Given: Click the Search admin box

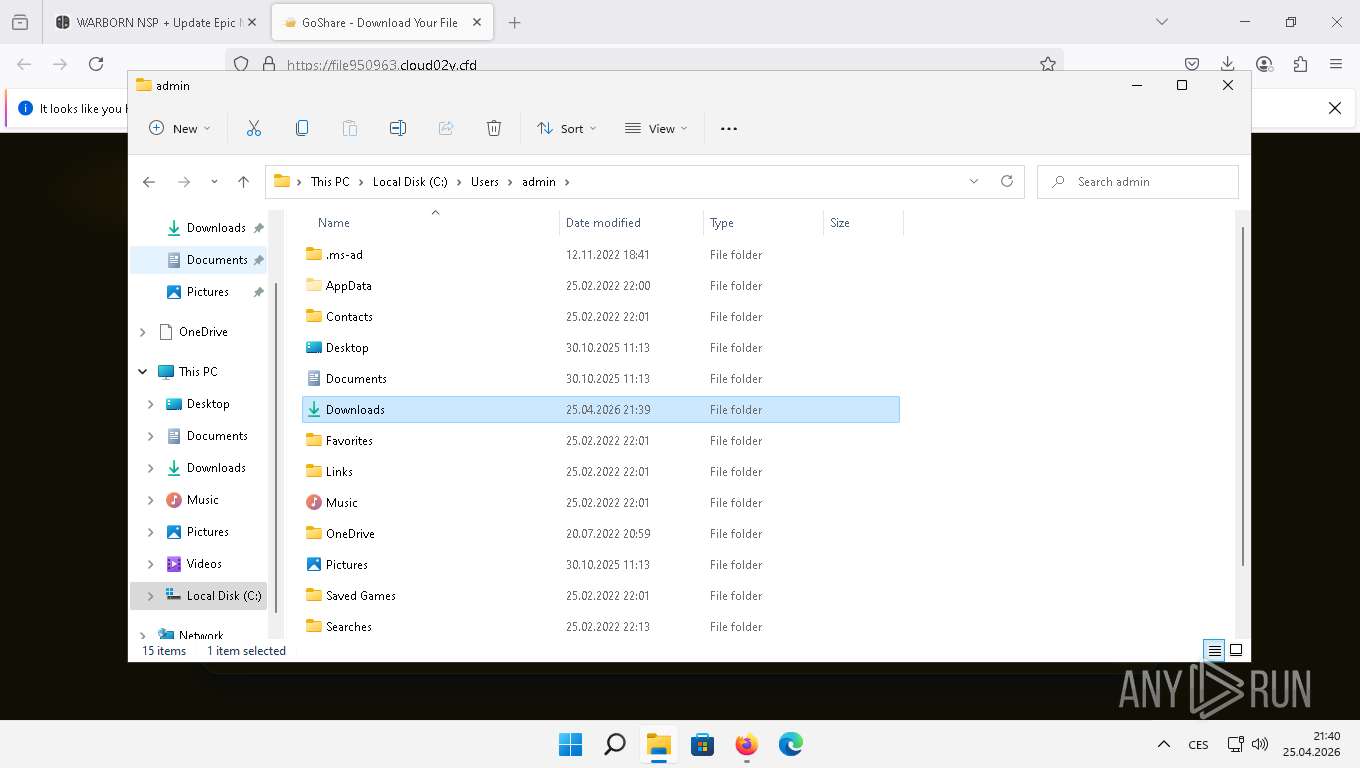Looking at the screenshot, I should 1138,182.
